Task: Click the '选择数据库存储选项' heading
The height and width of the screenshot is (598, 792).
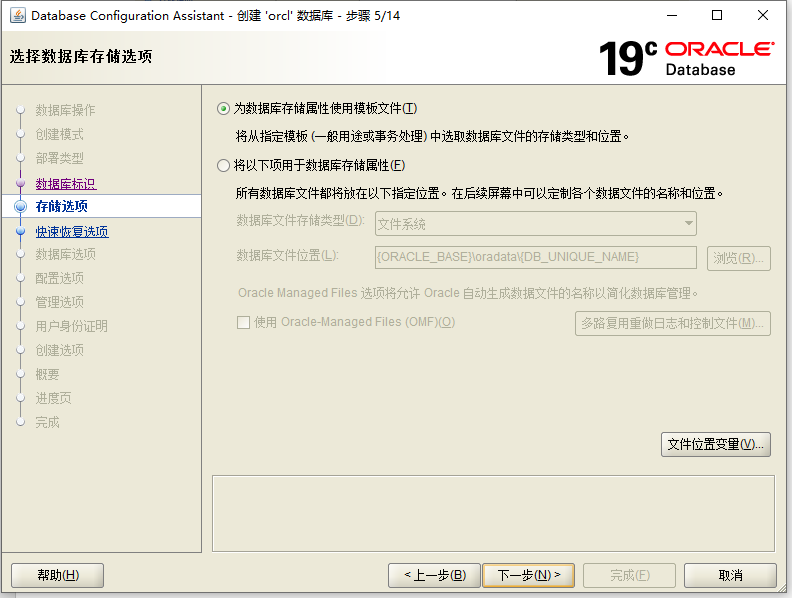Action: [x=81, y=56]
